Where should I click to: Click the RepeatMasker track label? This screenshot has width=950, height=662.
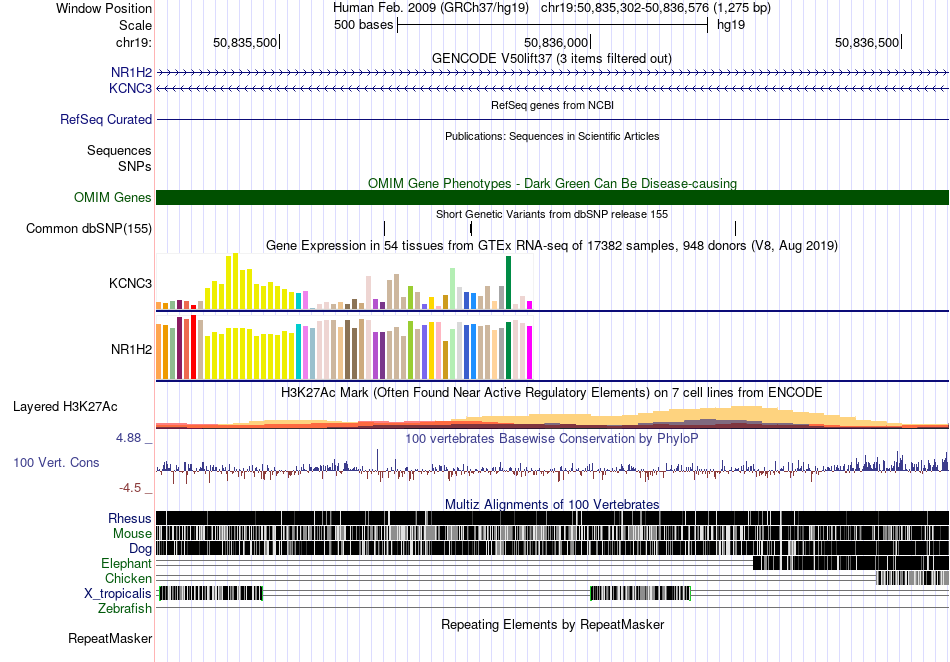[110, 638]
